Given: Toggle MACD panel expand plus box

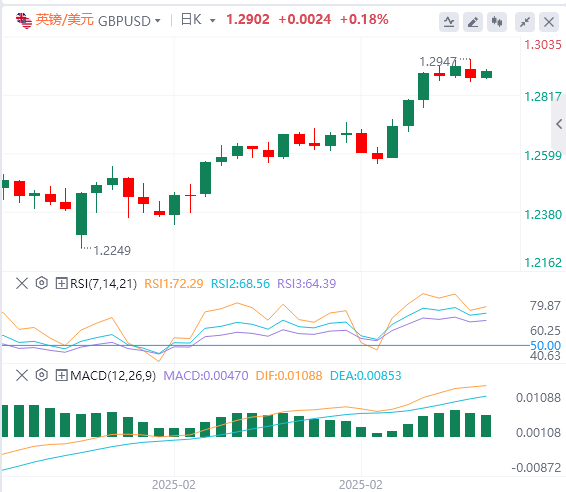Looking at the screenshot, I should pos(61,375).
